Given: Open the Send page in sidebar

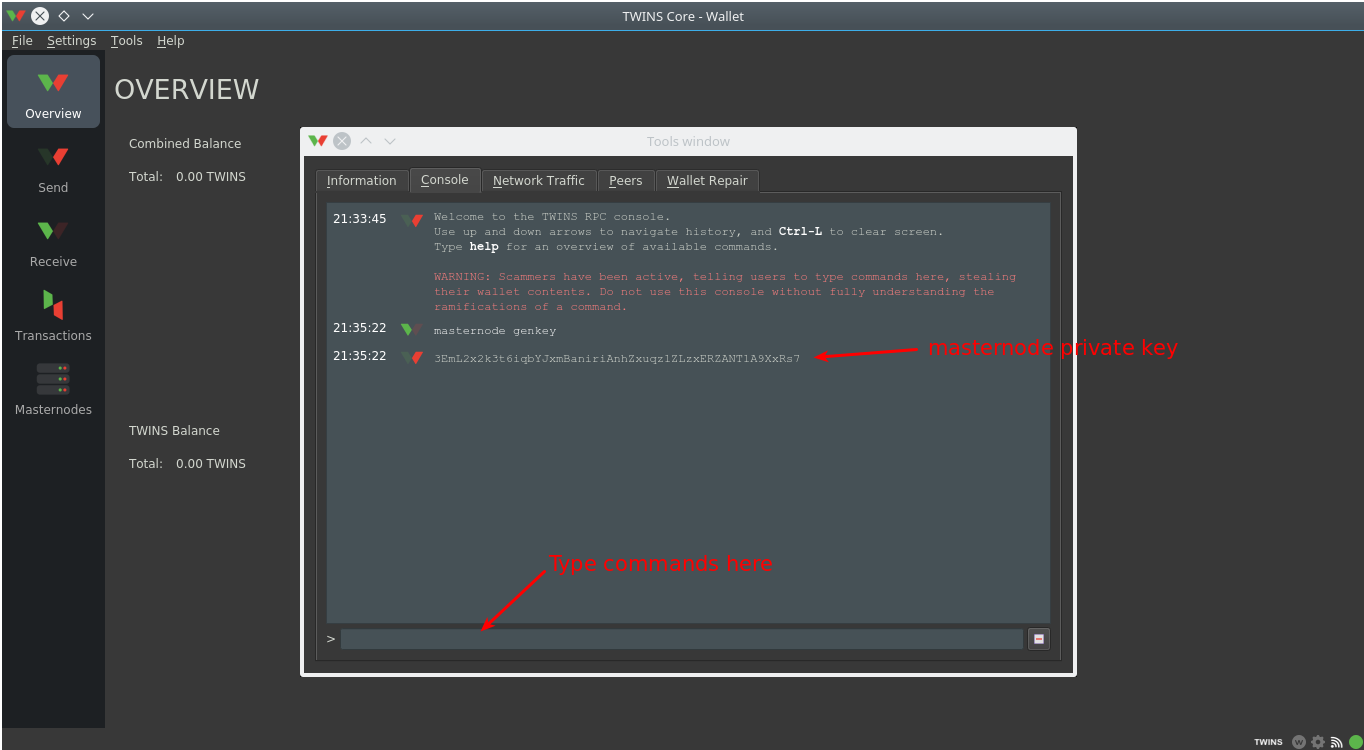Looking at the screenshot, I should tap(53, 168).
